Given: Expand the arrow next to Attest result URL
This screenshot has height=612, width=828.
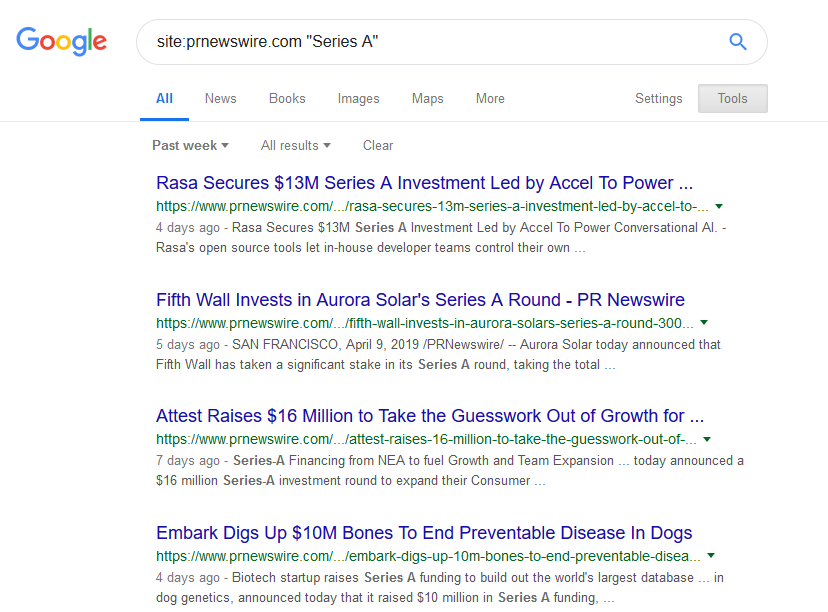Looking at the screenshot, I should click(x=707, y=439).
